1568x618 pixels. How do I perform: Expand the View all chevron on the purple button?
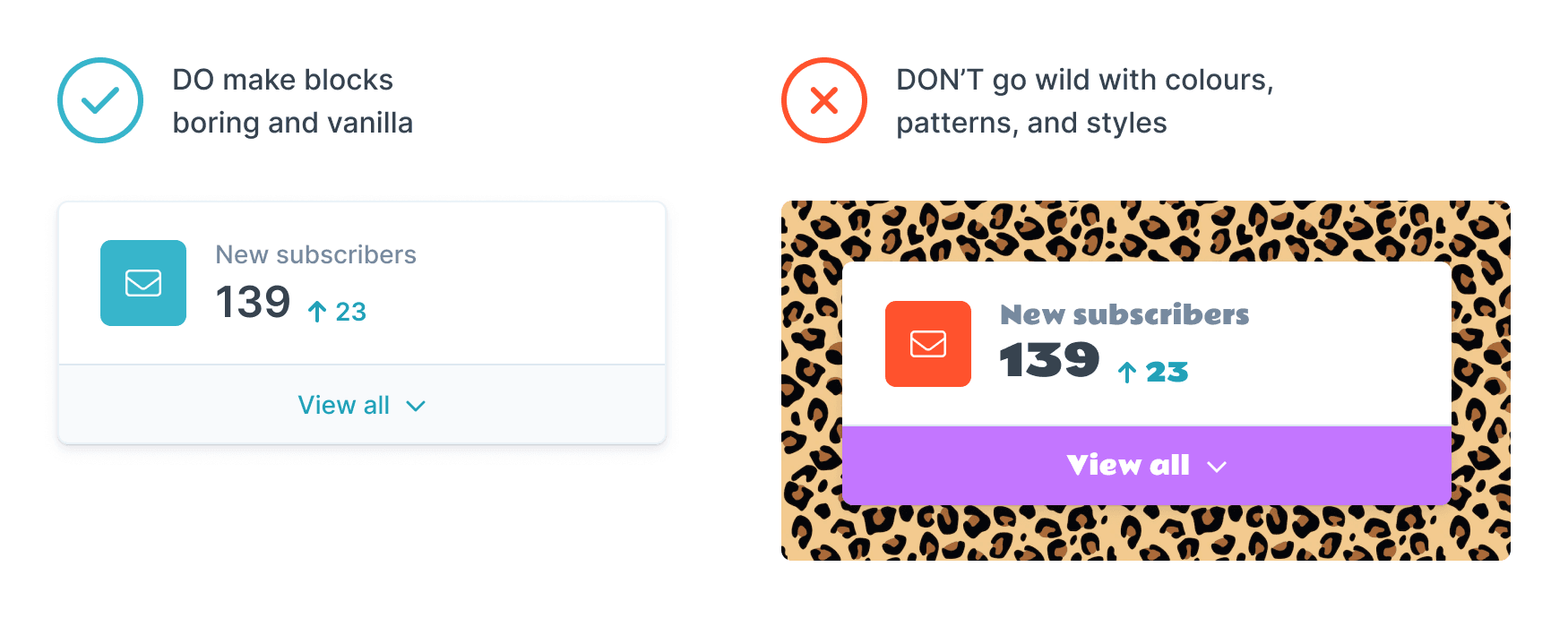tap(1217, 465)
